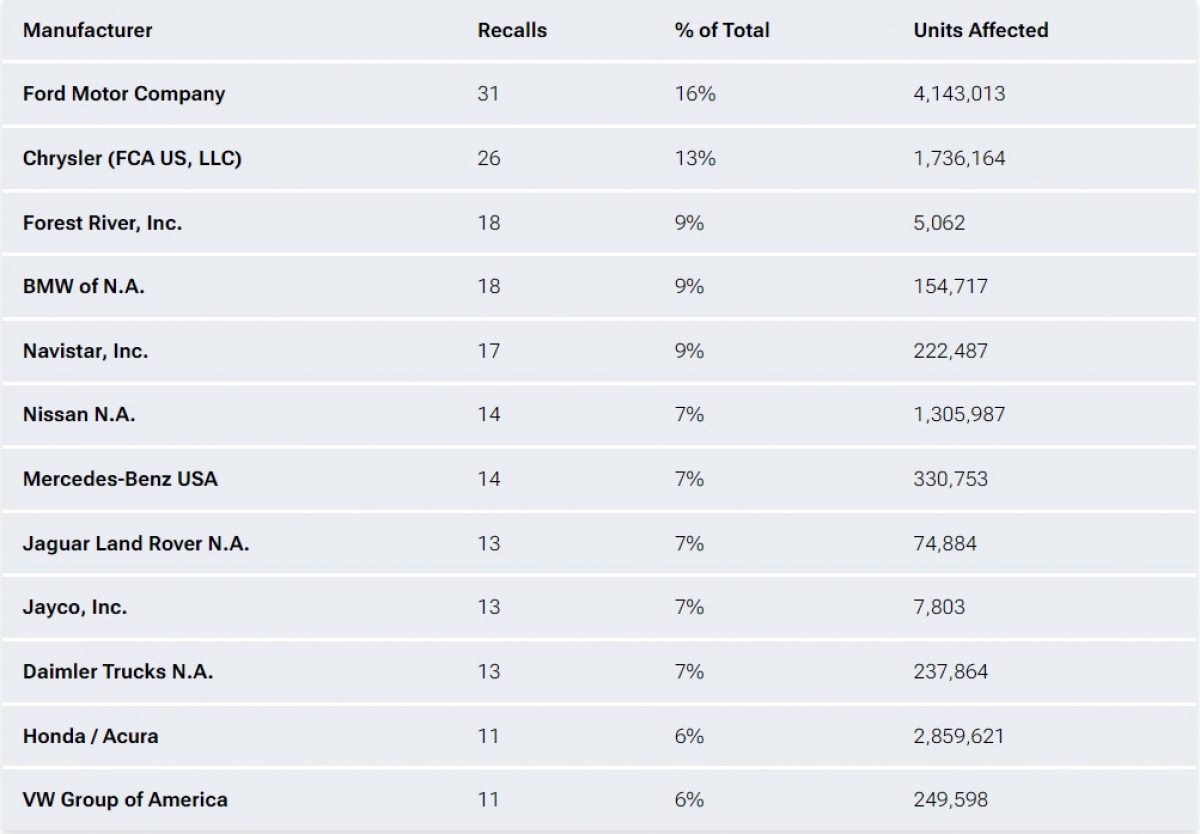Select the Navistar, Inc. manufacturer cell
The image size is (1200, 834).
click(x=85, y=351)
